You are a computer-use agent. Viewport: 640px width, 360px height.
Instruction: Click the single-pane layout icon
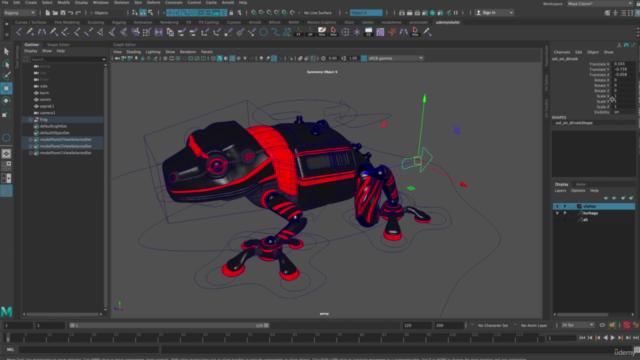pyautogui.click(x=6, y=153)
